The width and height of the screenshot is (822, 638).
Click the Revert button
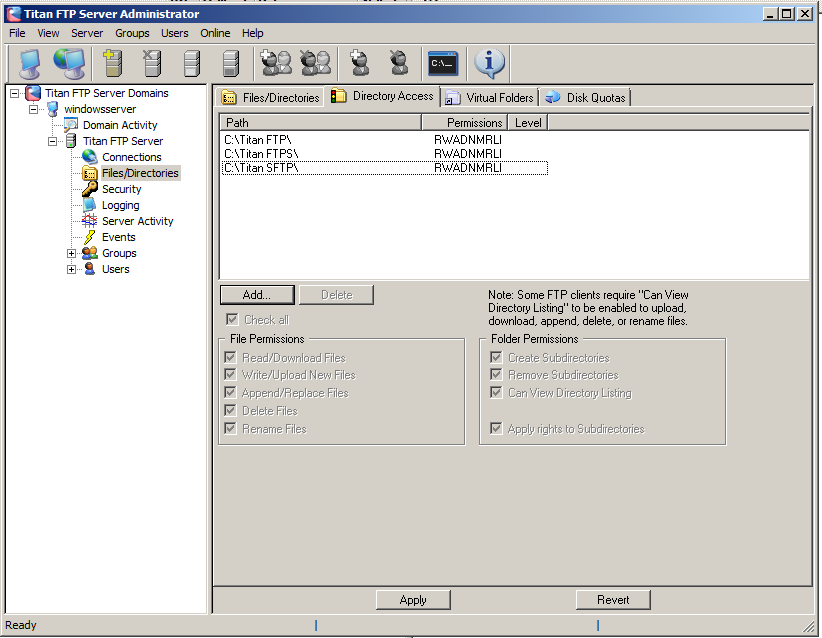click(x=613, y=600)
